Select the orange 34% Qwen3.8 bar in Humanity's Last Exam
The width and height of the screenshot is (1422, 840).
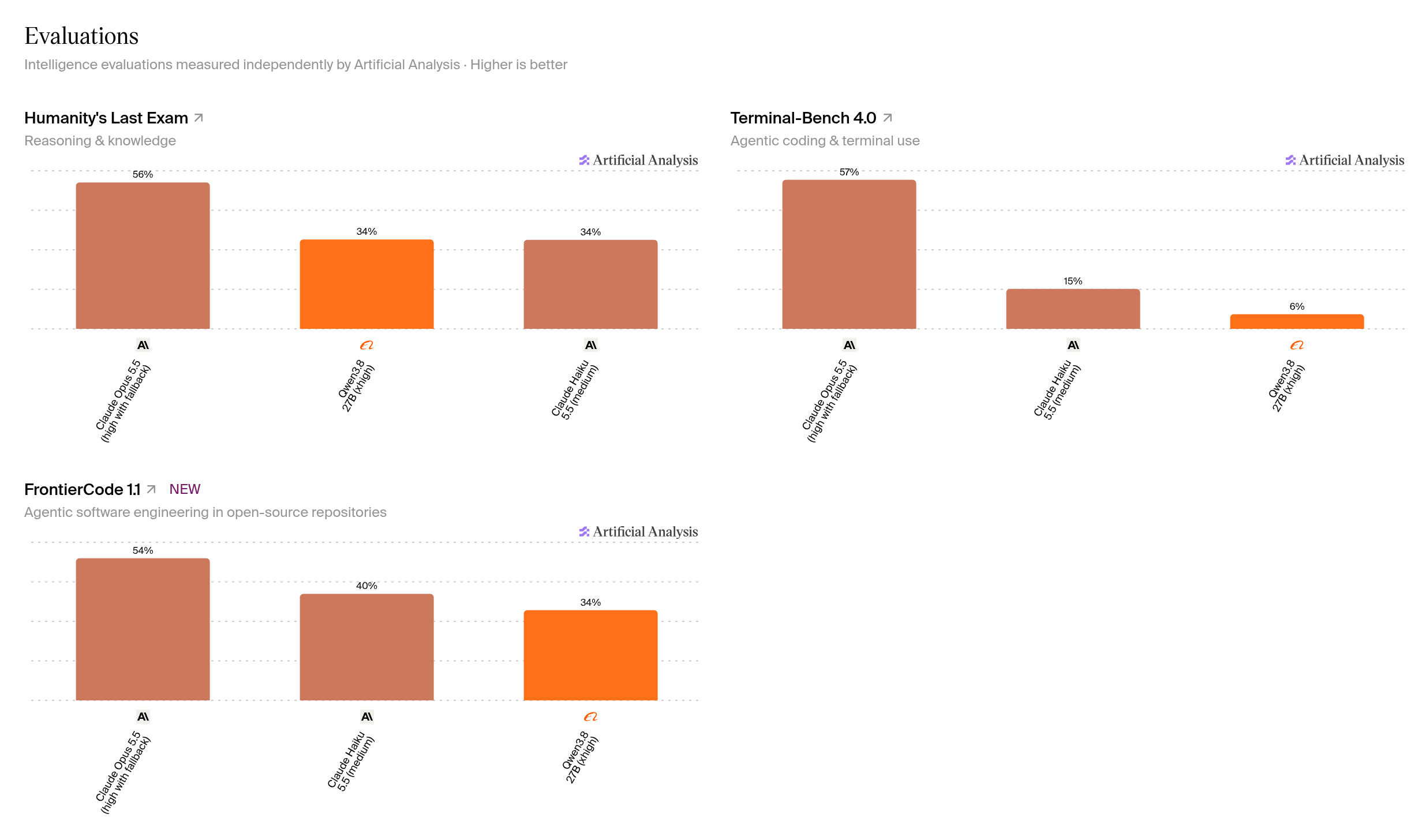click(x=367, y=284)
